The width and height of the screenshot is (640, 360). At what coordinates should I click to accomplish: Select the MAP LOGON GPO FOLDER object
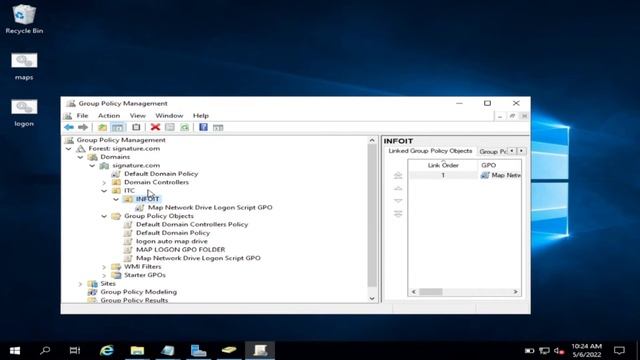(180, 250)
